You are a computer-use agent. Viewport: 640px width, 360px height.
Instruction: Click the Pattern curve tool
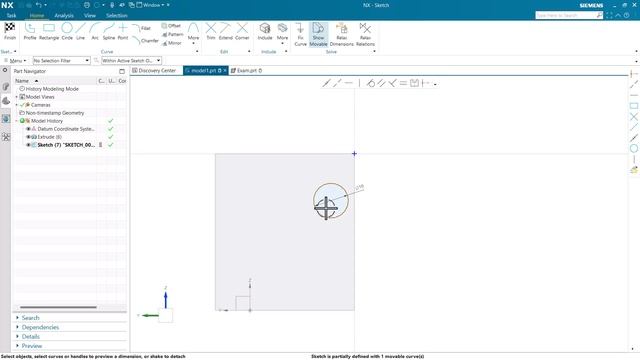point(172,34)
